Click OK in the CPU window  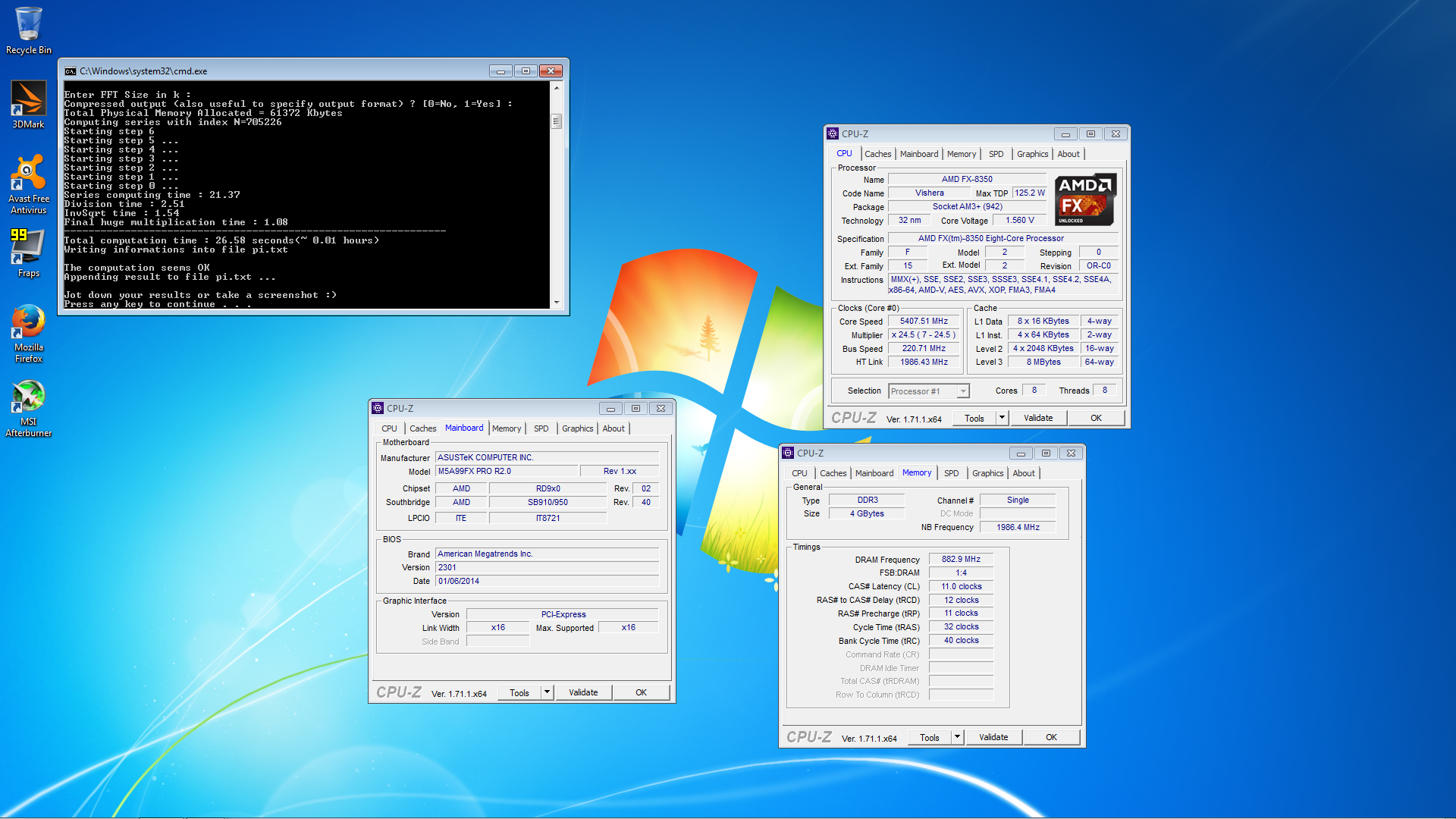(1096, 418)
